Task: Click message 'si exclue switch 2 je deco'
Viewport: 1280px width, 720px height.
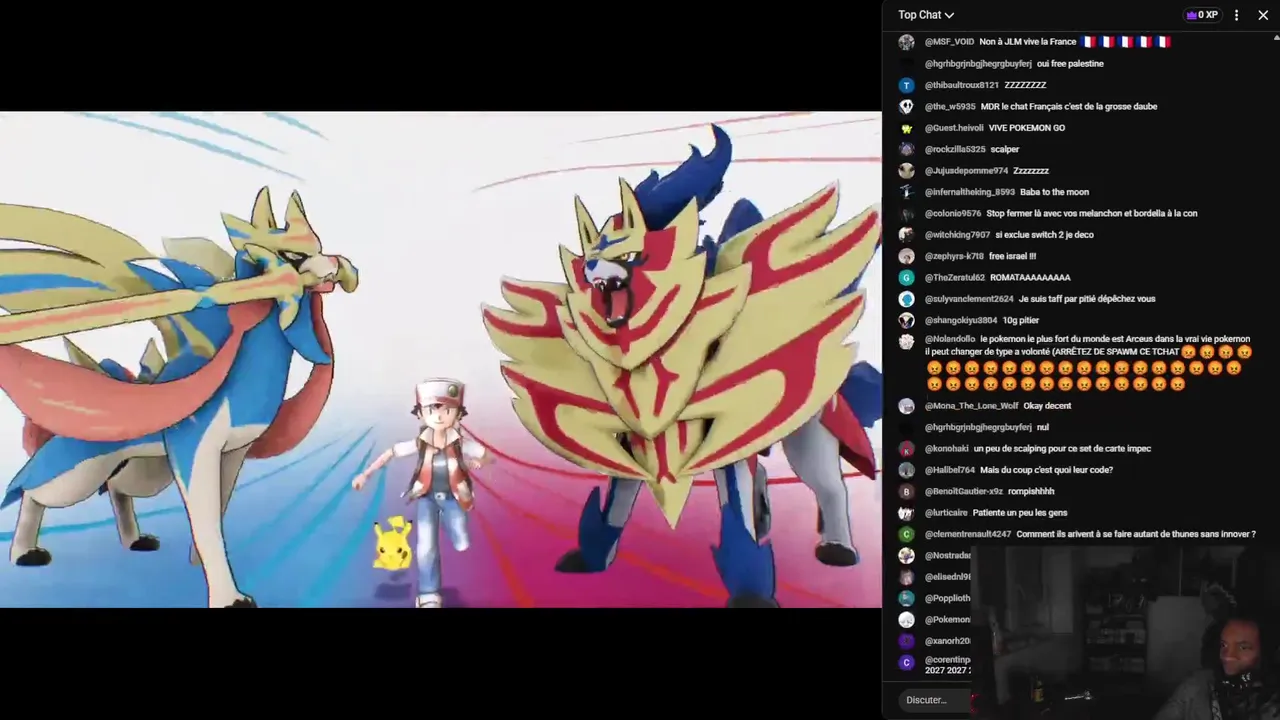Action: click(x=1044, y=235)
